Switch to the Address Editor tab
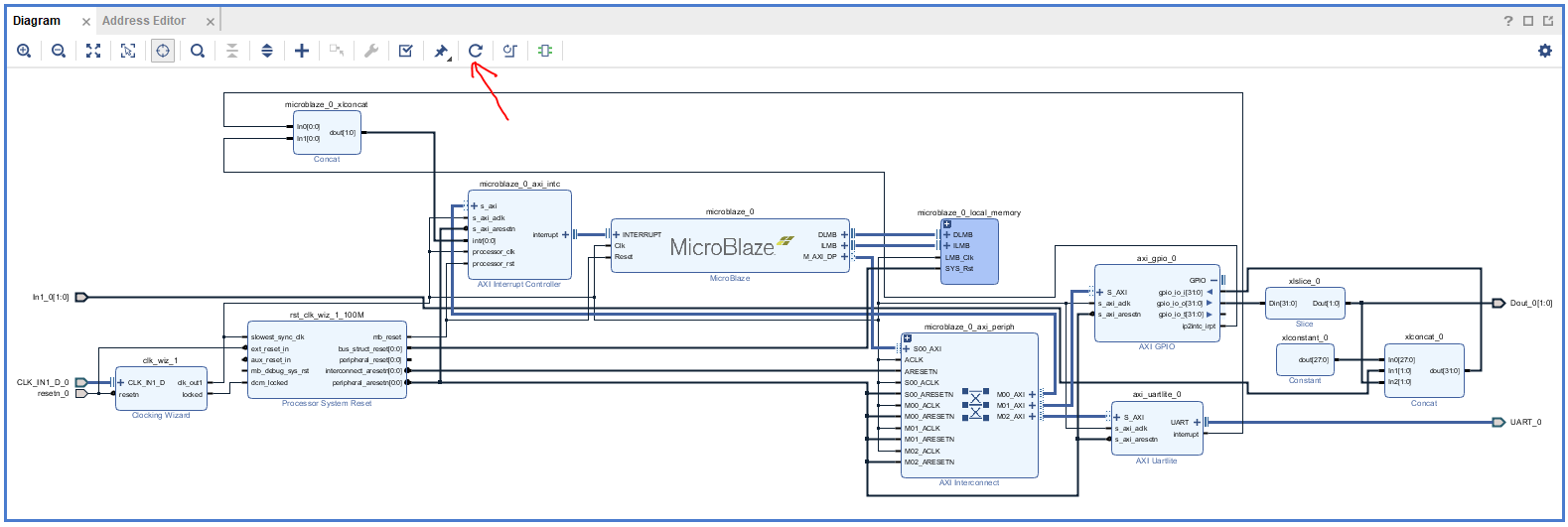 point(144,21)
